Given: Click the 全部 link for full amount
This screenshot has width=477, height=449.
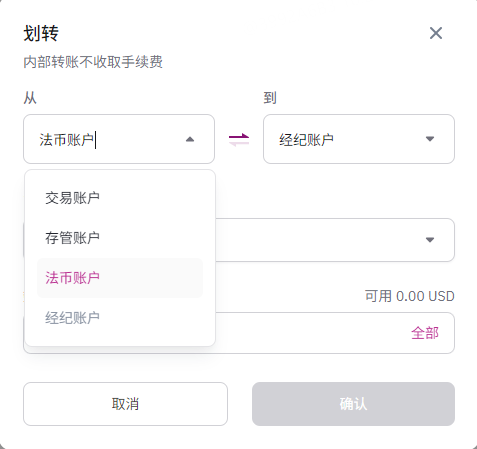Looking at the screenshot, I should coord(425,333).
